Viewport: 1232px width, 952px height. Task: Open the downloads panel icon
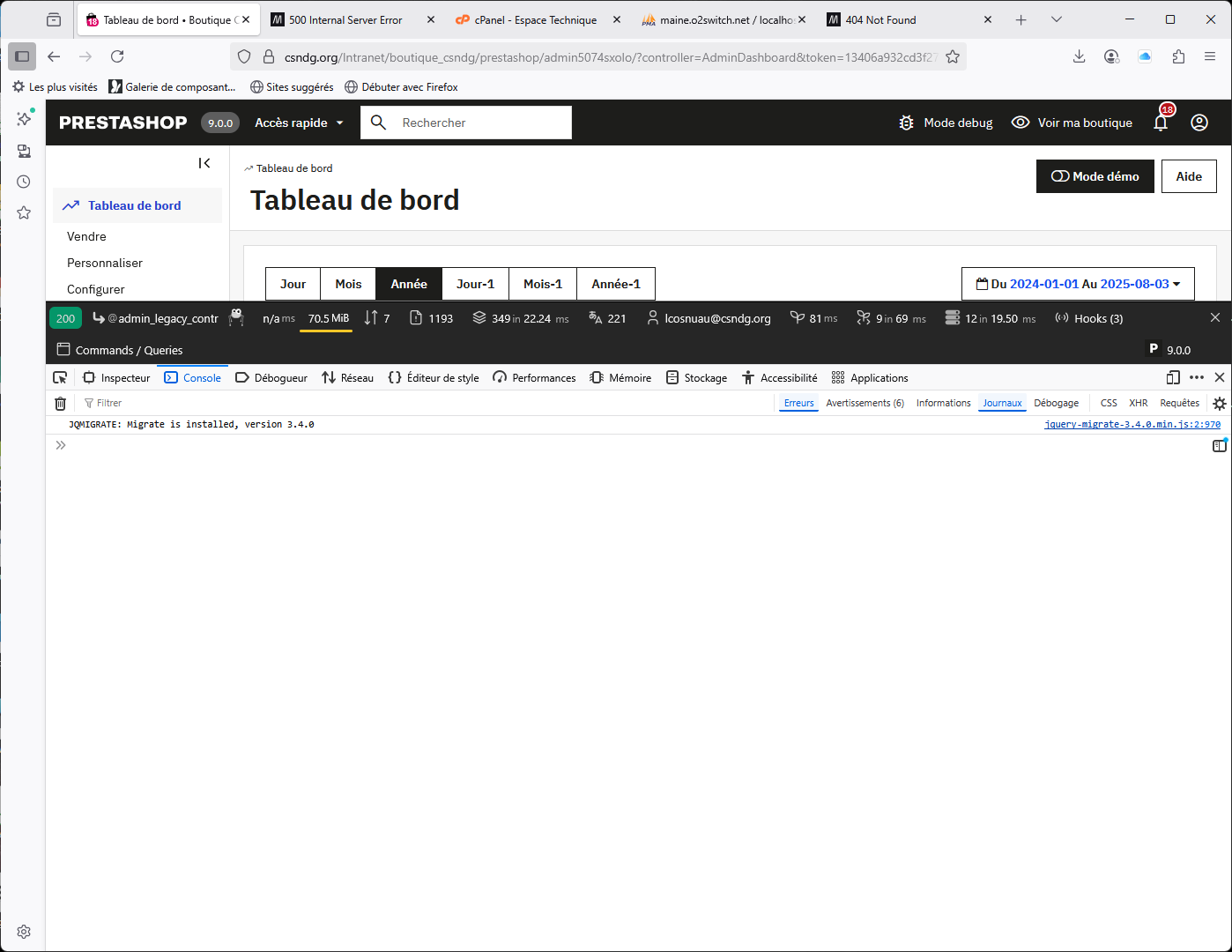tap(1079, 56)
